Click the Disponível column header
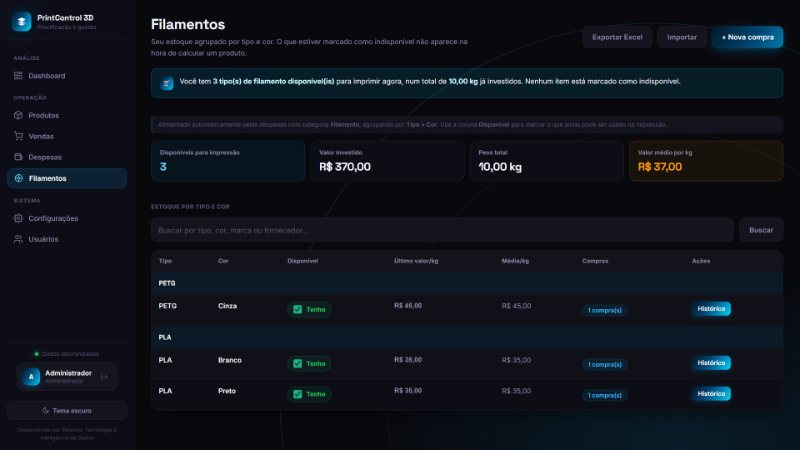Screen dimensions: 800x450 coord(303,261)
